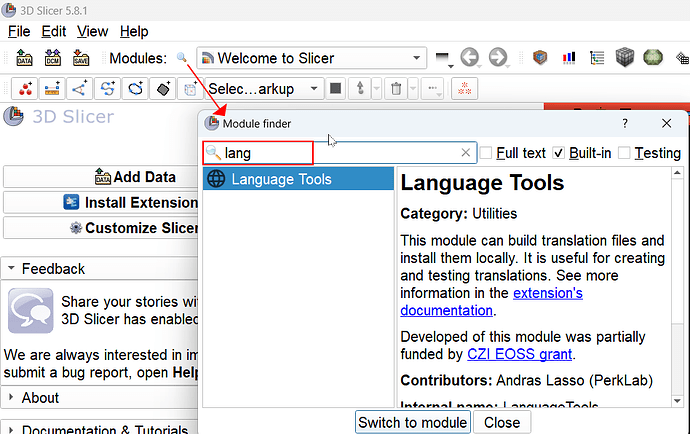Open the View menu
This screenshot has width=690, height=434.
coord(92,32)
